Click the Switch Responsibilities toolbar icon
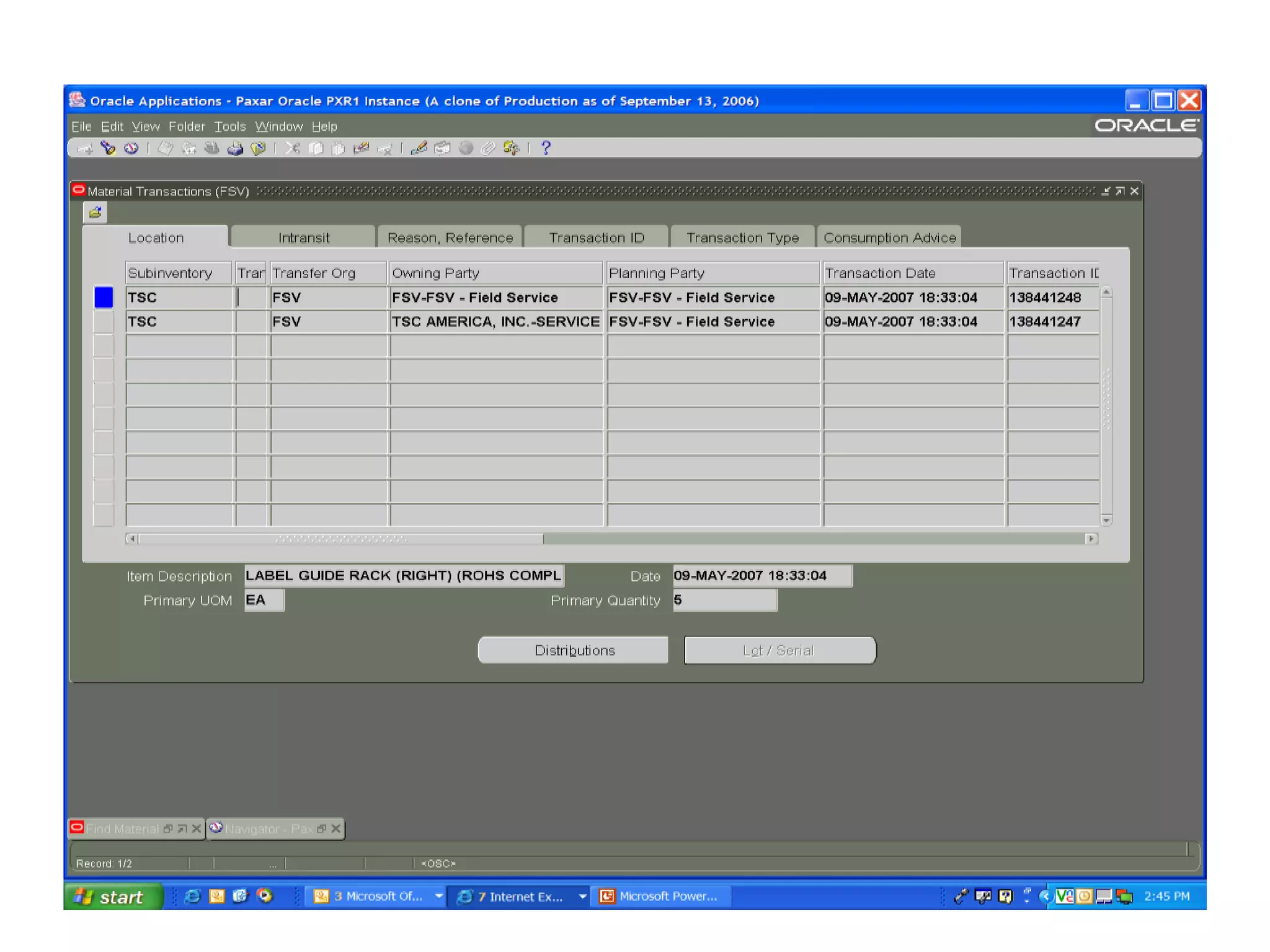 click(211, 149)
